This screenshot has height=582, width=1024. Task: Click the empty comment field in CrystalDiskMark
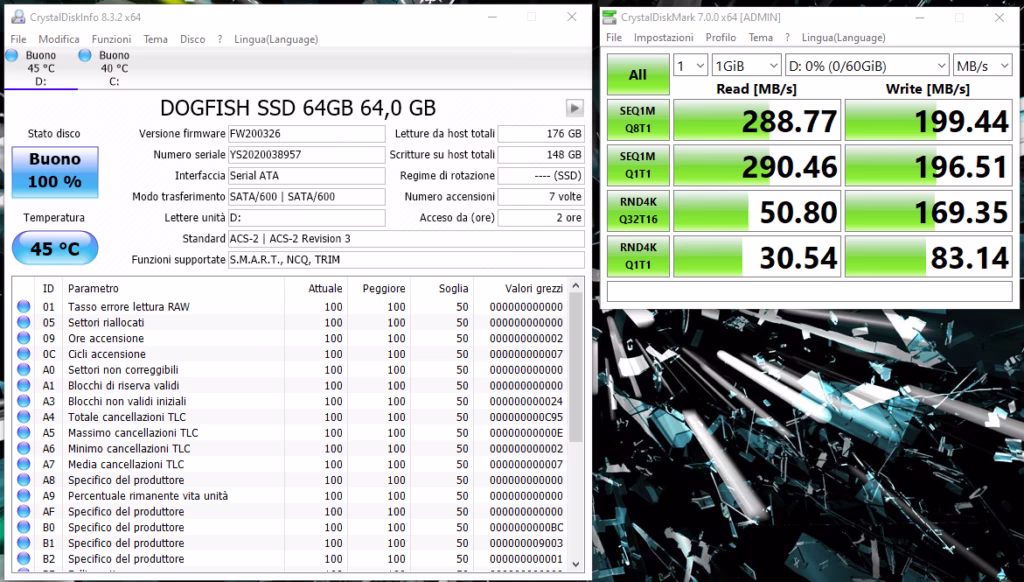tap(810, 291)
